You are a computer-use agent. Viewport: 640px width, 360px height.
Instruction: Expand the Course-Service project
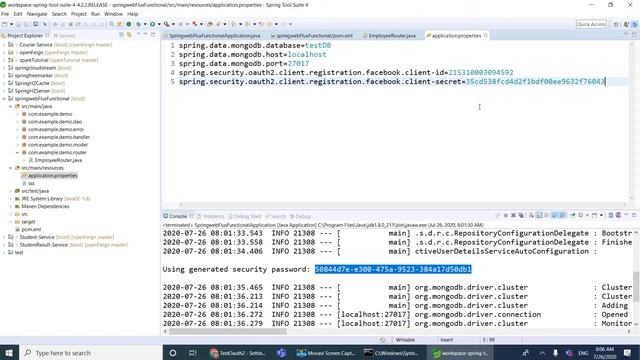tap(4, 45)
